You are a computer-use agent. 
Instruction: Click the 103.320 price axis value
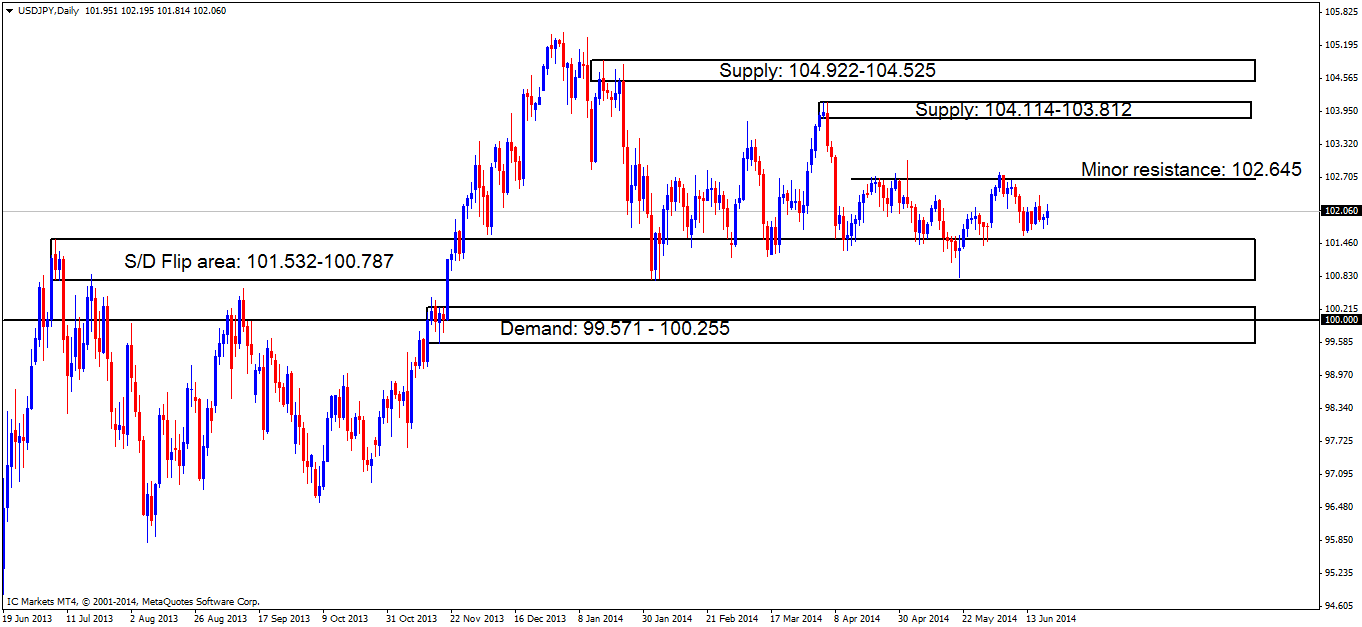[x=1340, y=144]
